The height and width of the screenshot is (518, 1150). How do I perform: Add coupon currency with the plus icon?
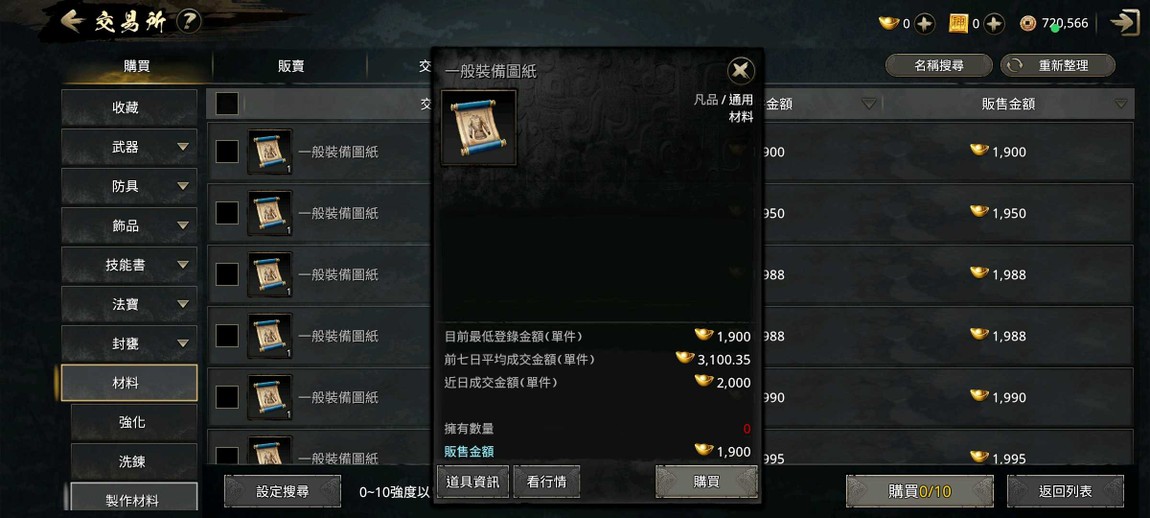click(994, 23)
